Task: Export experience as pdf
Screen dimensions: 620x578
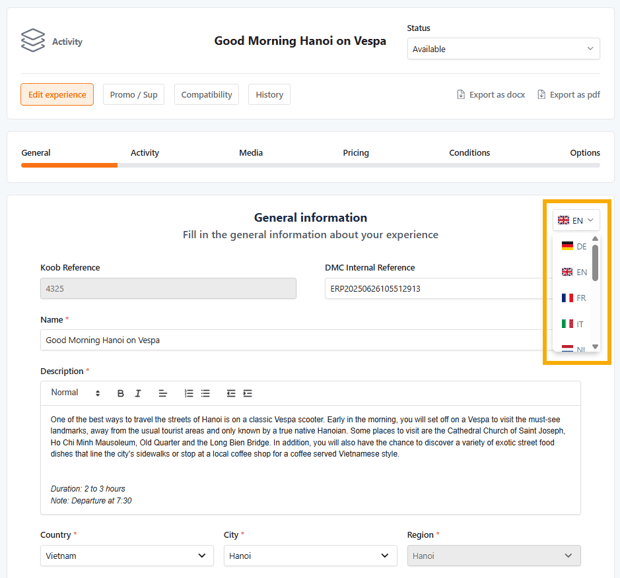Action: 568,95
